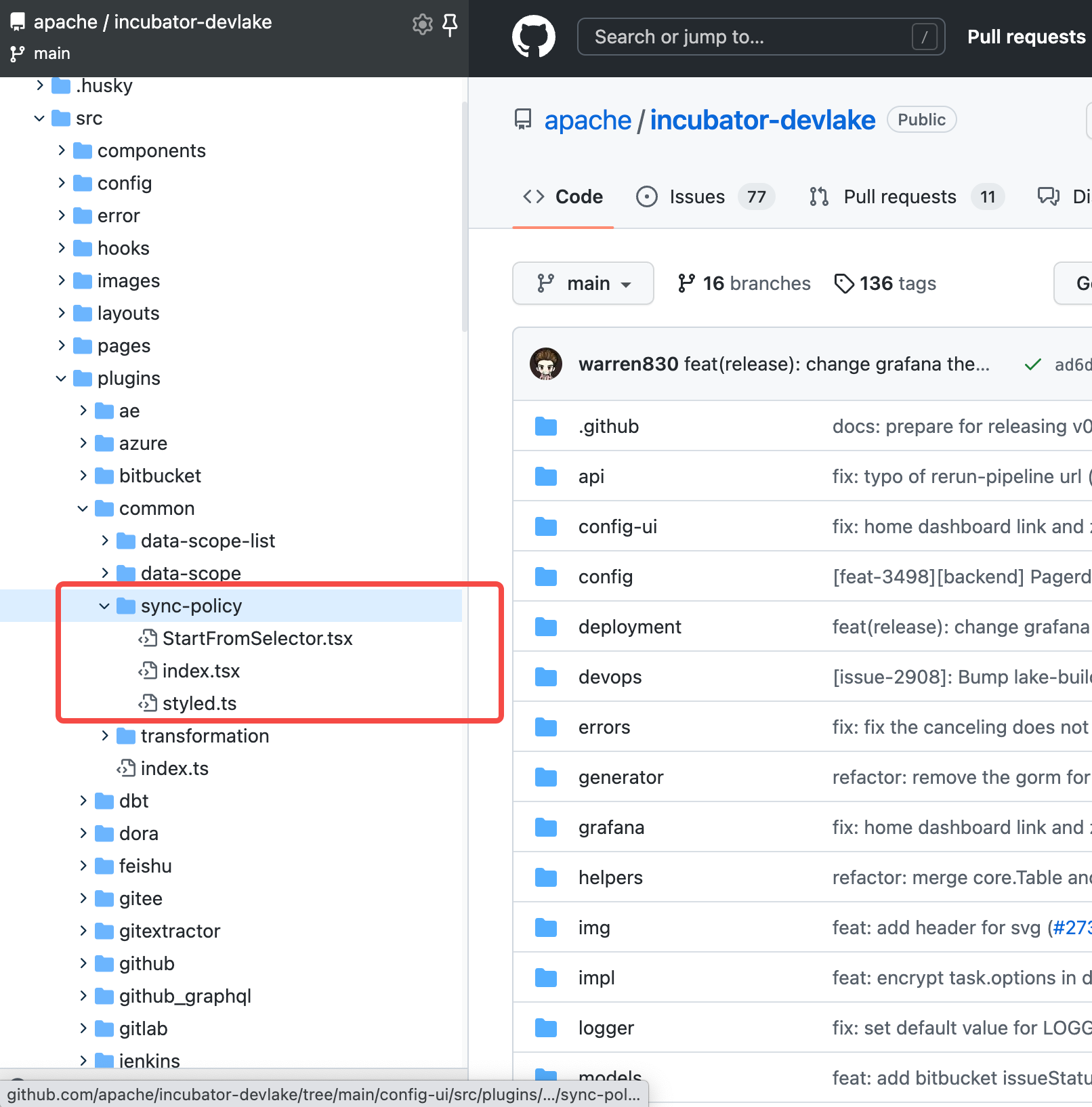The height and width of the screenshot is (1107, 1092).
Task: Select the pages folder in tree
Action: pyautogui.click(x=124, y=346)
